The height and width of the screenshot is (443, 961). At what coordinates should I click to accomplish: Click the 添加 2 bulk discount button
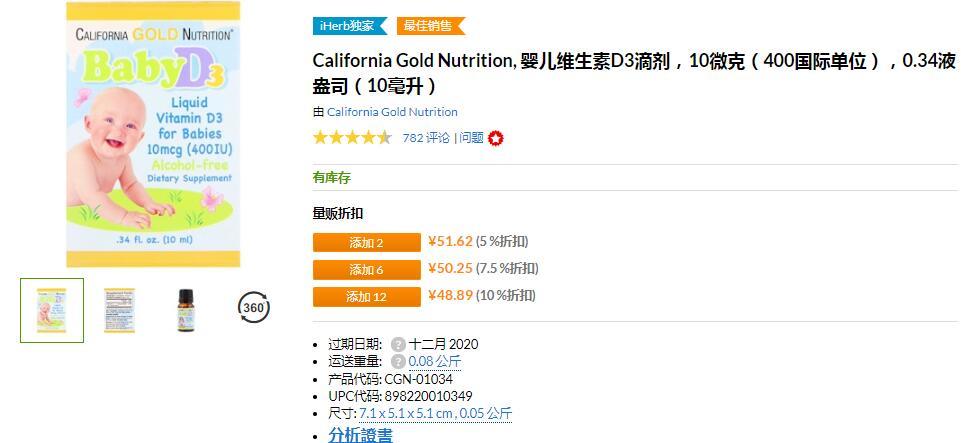pos(366,242)
